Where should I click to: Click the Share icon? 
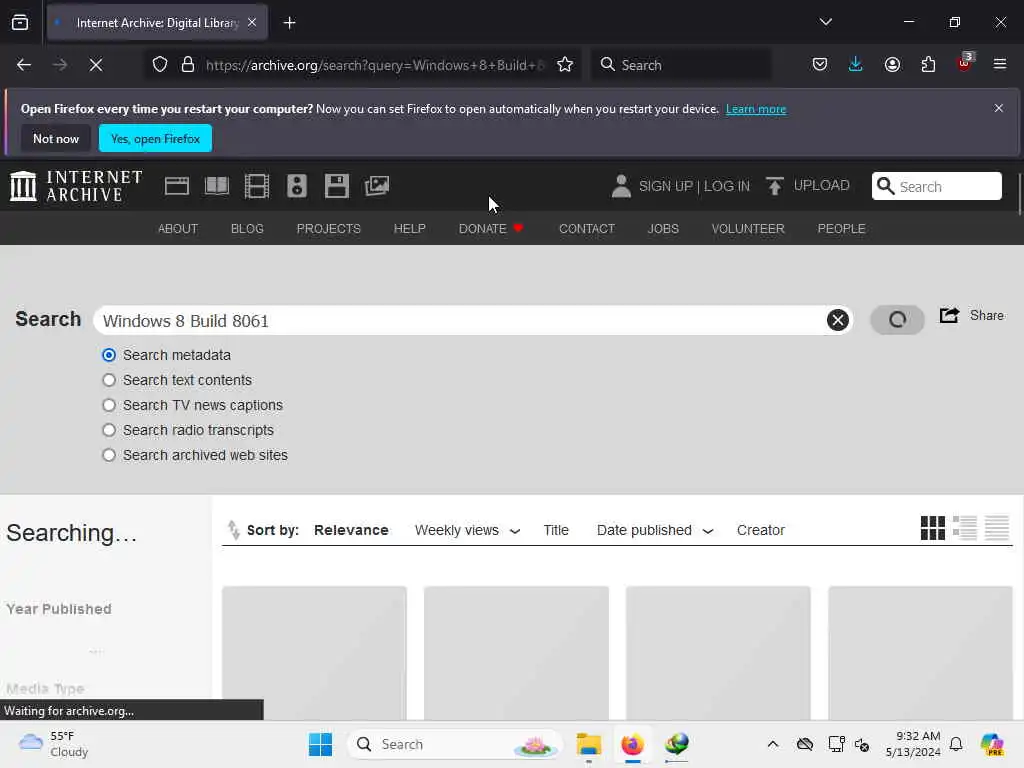click(949, 315)
